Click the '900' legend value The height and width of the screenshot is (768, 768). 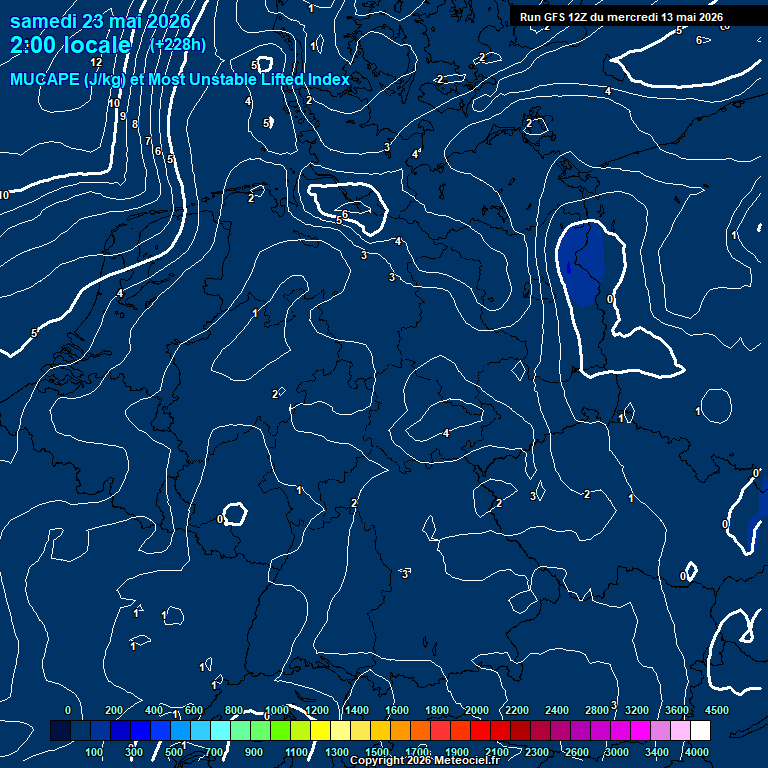[254, 752]
